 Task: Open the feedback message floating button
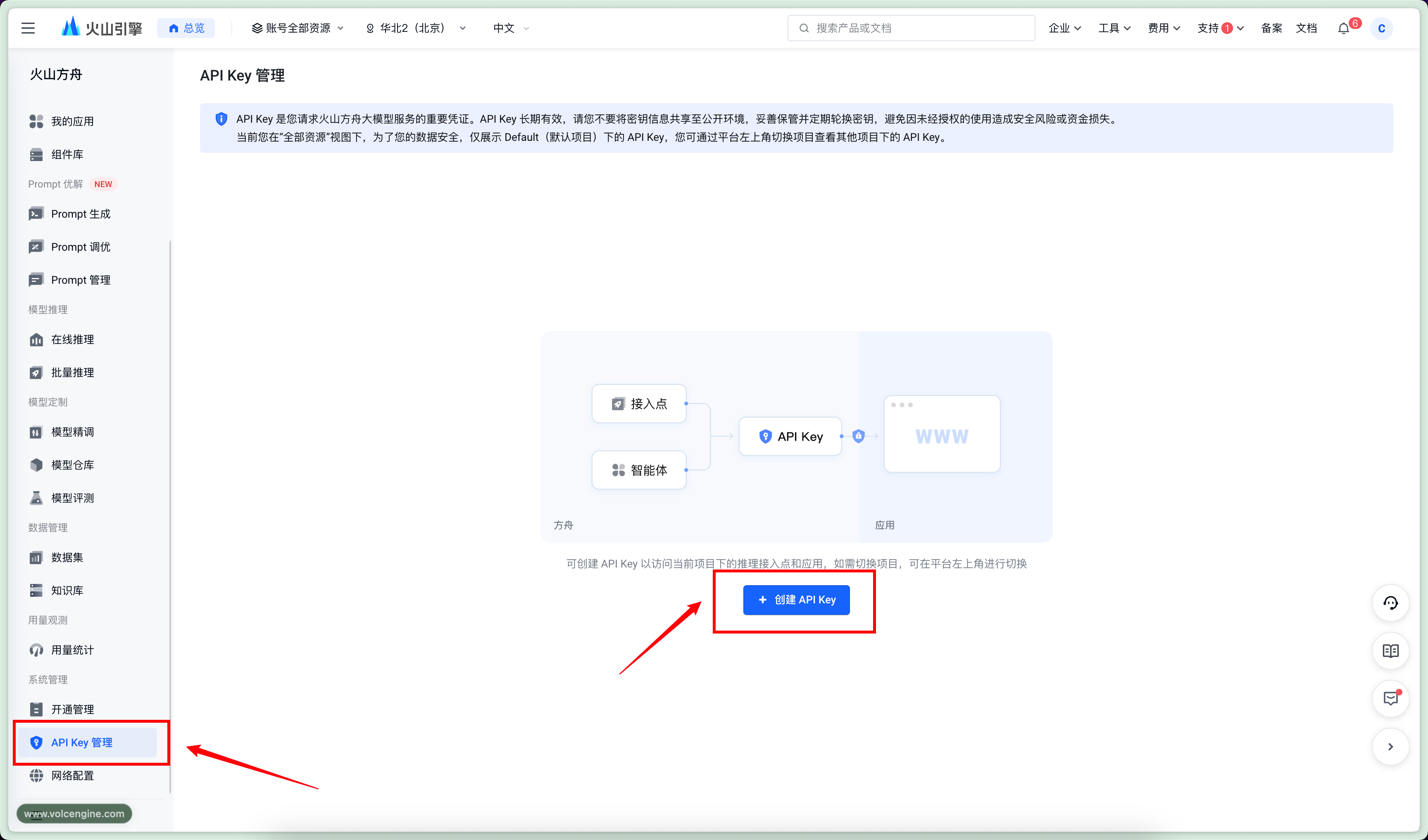point(1390,698)
